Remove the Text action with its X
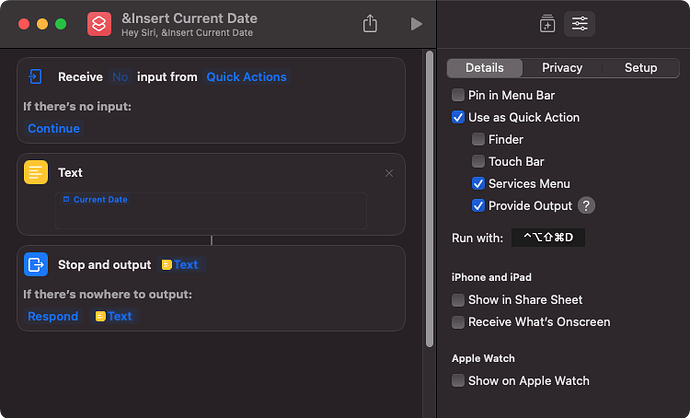690x418 pixels. (x=389, y=173)
